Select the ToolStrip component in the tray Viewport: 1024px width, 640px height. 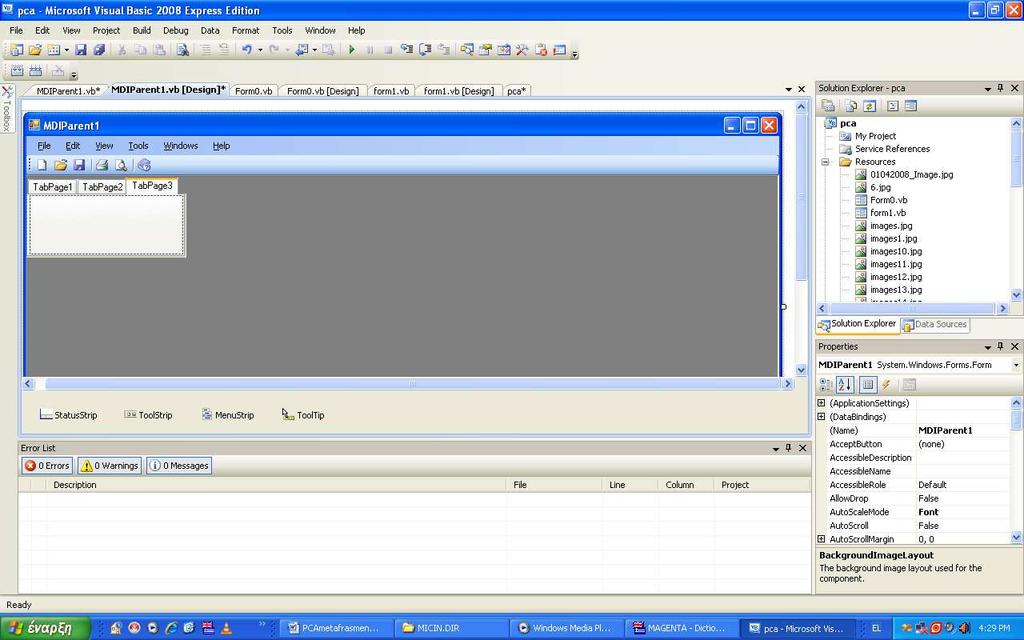(148, 415)
